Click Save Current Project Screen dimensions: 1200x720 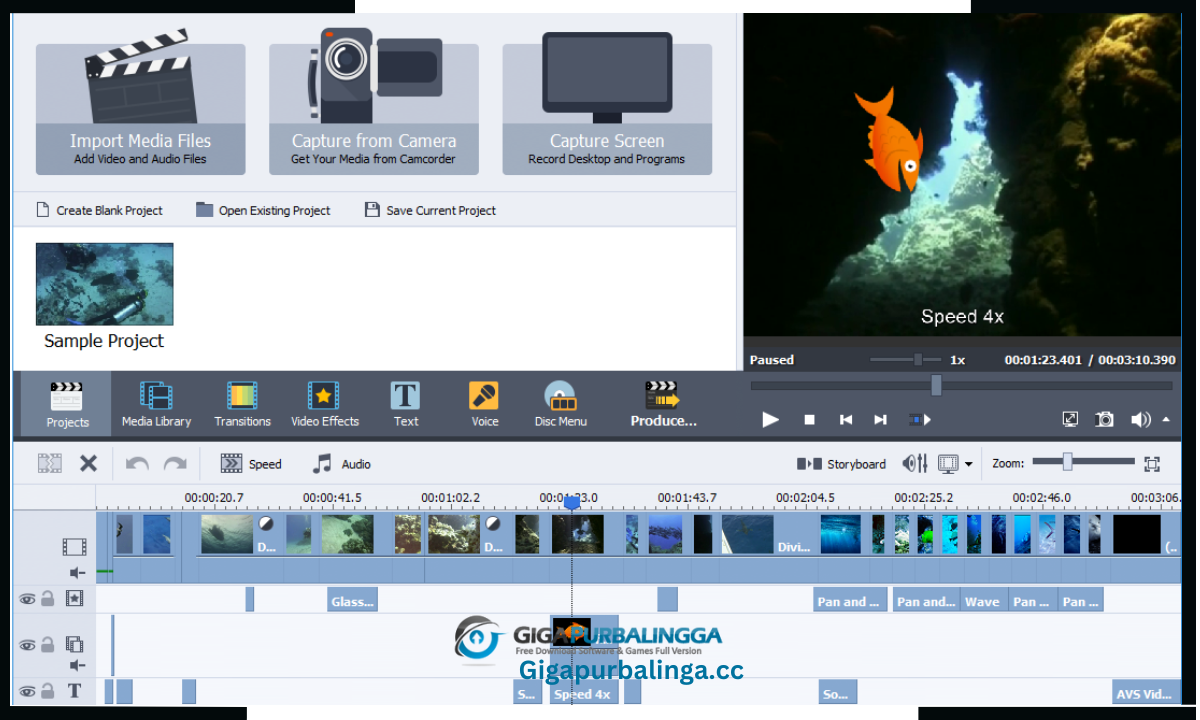tap(430, 210)
